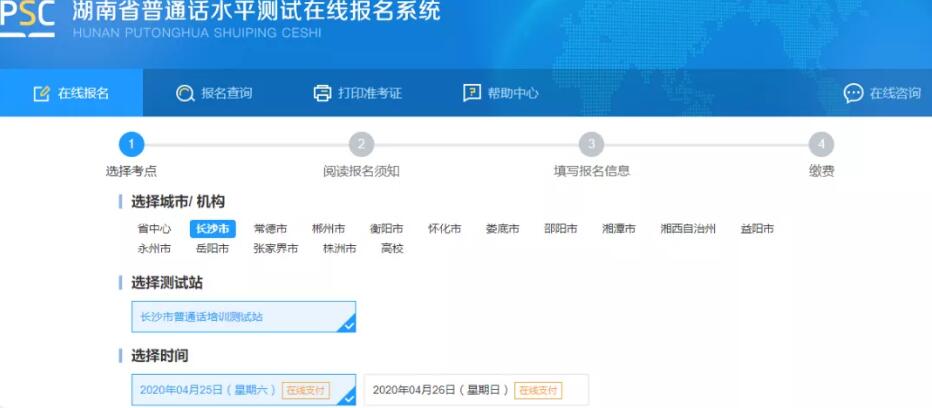Open the 帮助中心 tab

click(501, 93)
